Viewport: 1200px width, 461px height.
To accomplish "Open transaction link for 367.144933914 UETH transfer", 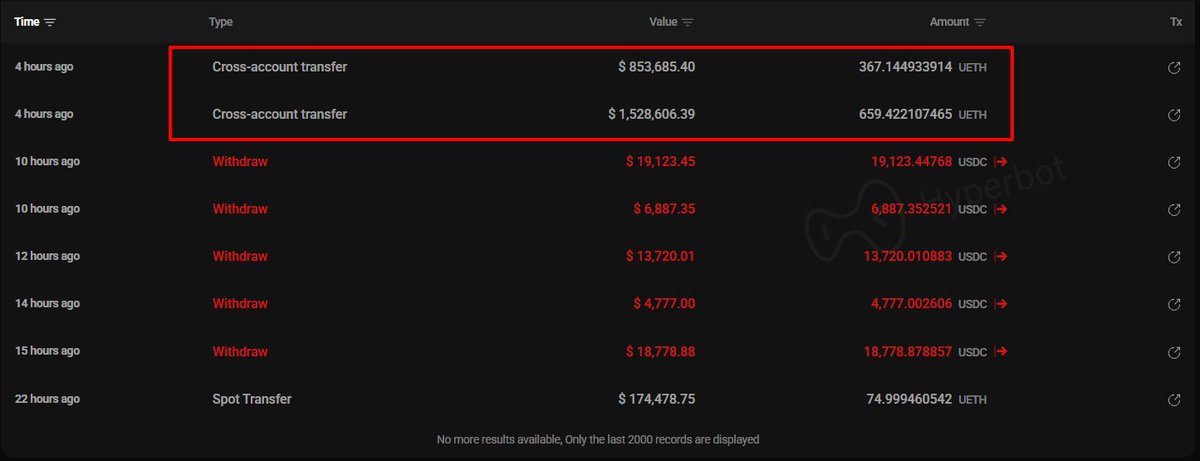I will click(1175, 67).
